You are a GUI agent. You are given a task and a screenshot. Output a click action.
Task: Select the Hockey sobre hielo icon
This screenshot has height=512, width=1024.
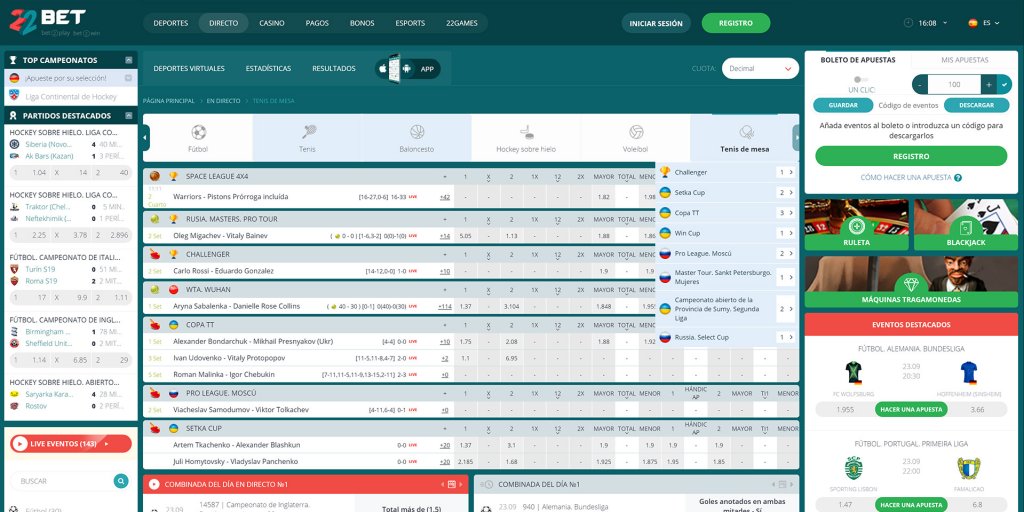526,133
